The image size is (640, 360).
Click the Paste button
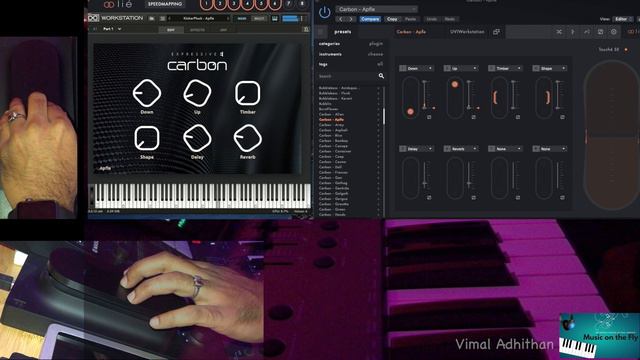point(411,19)
